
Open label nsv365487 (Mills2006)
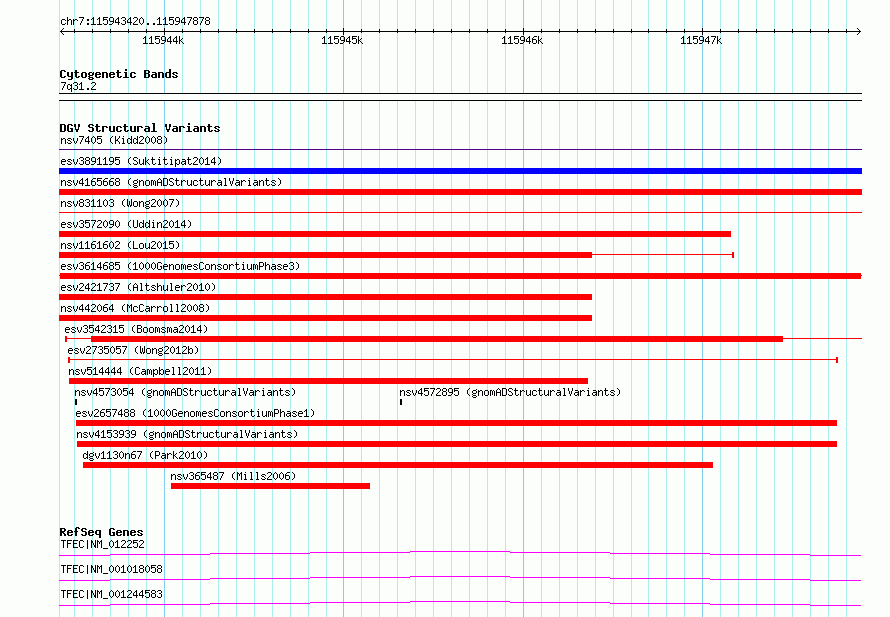tap(233, 476)
